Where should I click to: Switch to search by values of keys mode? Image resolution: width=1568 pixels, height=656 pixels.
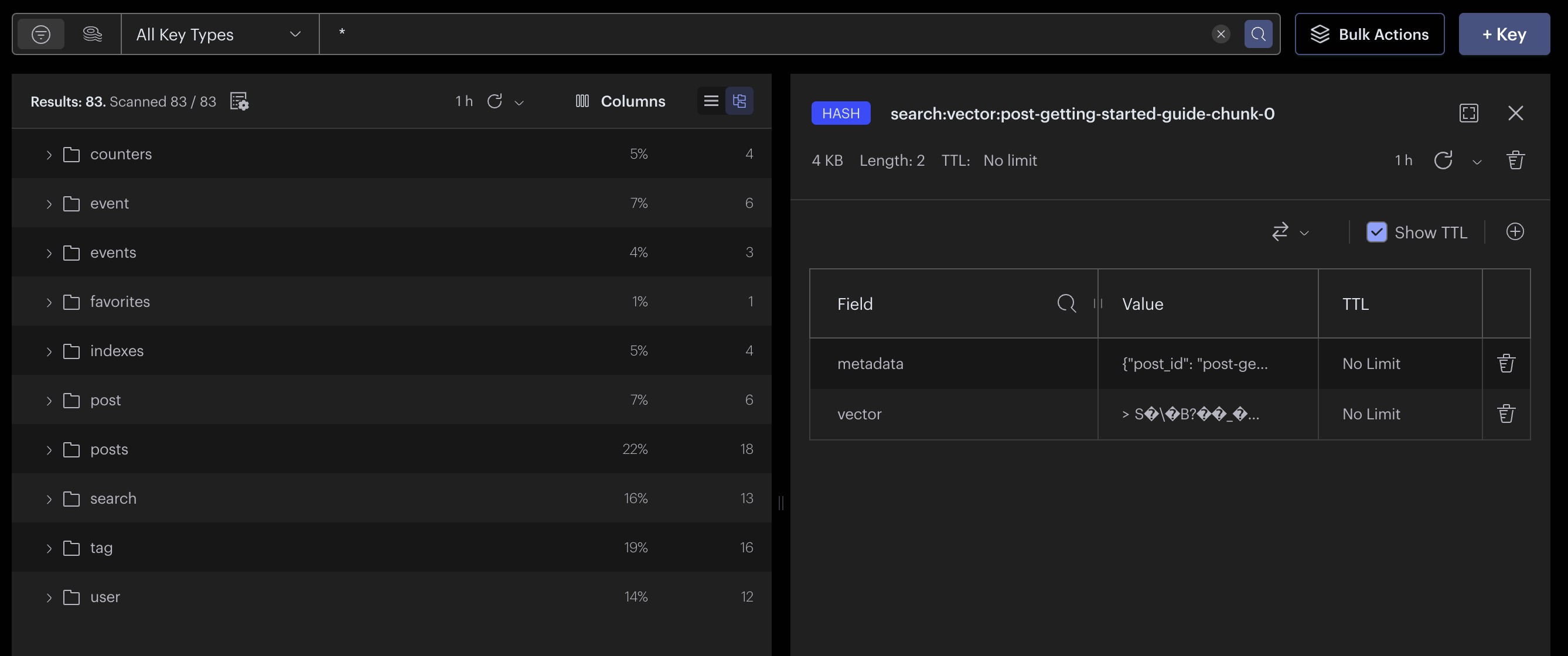tap(93, 34)
